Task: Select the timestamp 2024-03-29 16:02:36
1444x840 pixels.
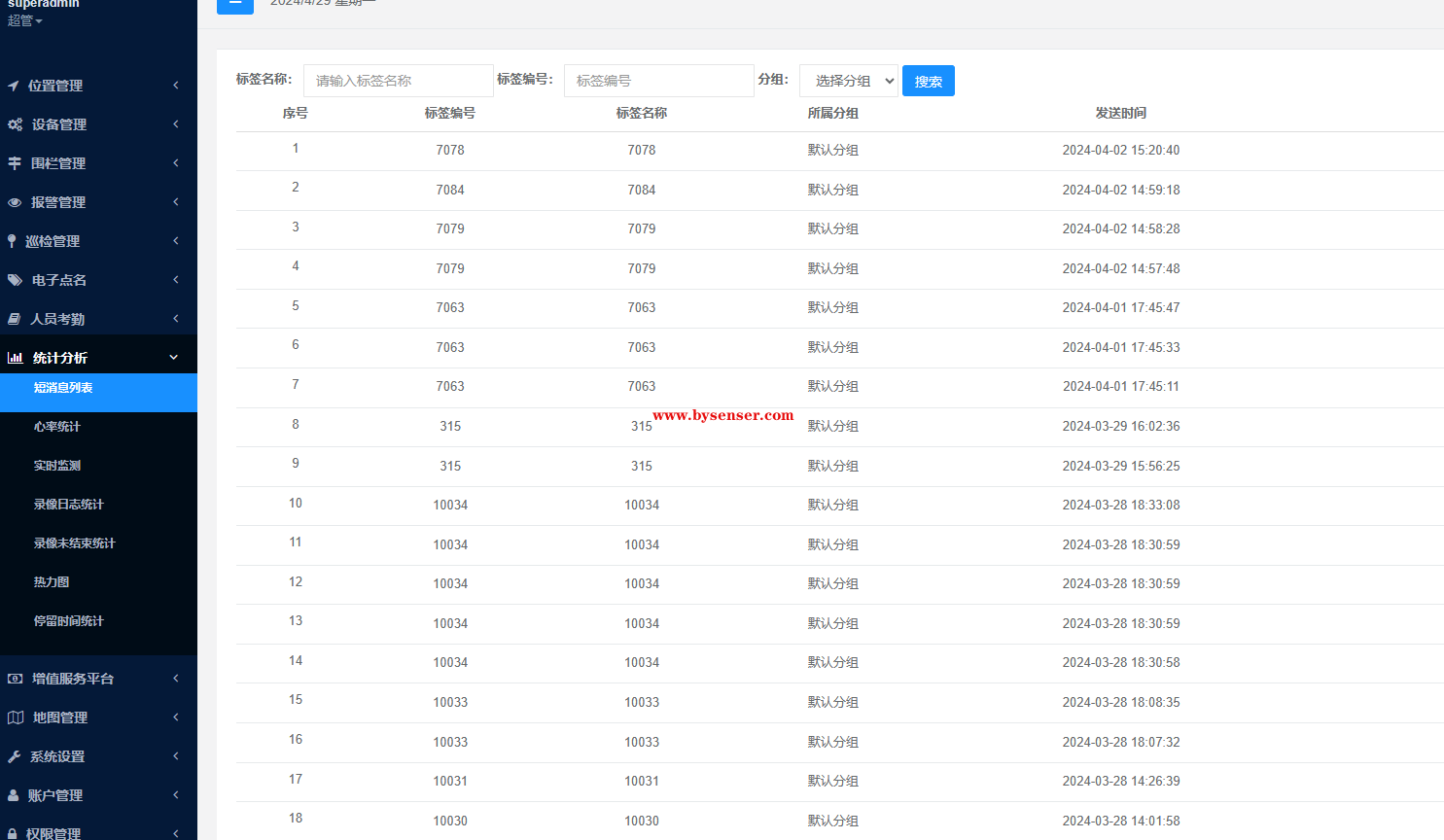Action: (1121, 426)
